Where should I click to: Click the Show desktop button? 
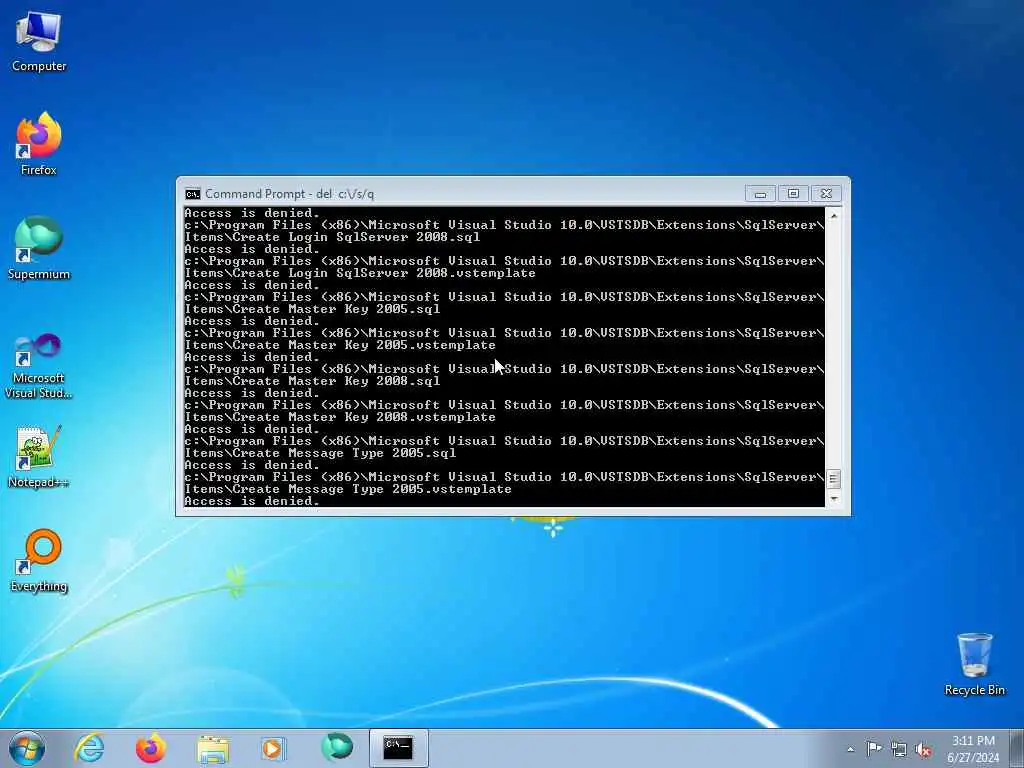point(1016,748)
